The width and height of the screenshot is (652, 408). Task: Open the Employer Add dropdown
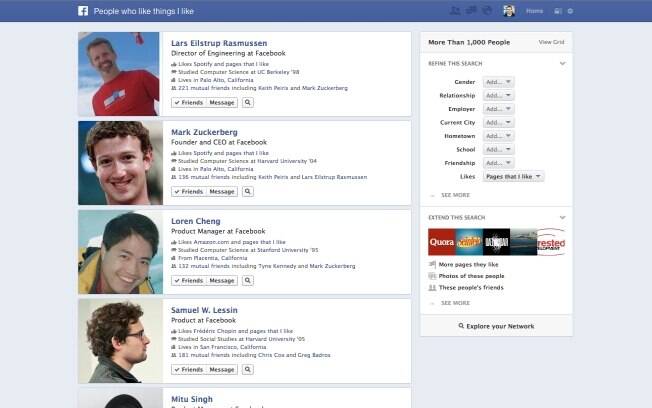(x=499, y=109)
